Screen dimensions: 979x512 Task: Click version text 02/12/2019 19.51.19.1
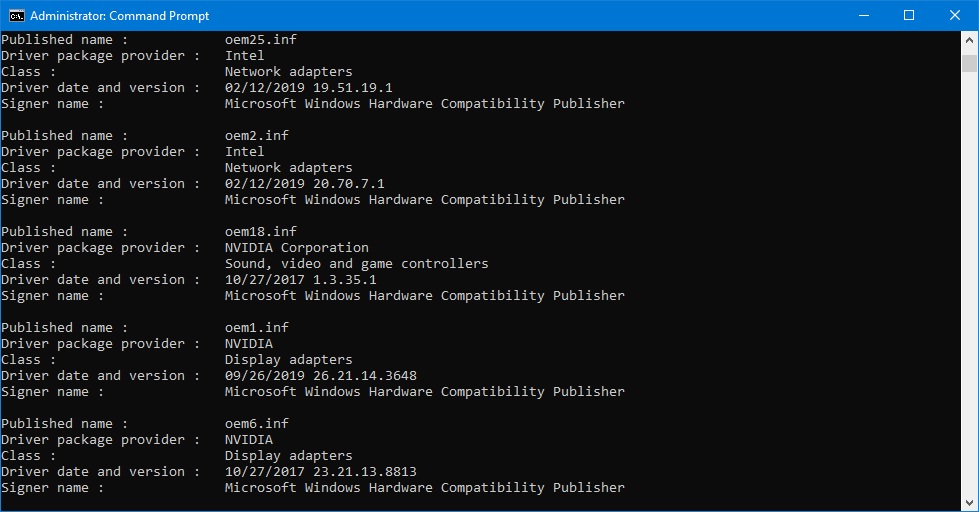pyautogui.click(x=308, y=88)
